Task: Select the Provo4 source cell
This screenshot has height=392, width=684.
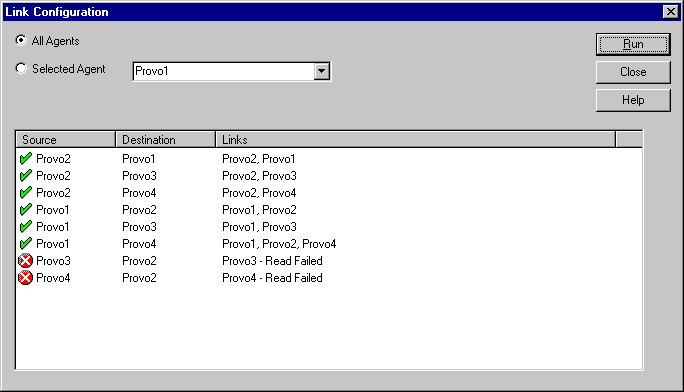Action: pyautogui.click(x=53, y=278)
